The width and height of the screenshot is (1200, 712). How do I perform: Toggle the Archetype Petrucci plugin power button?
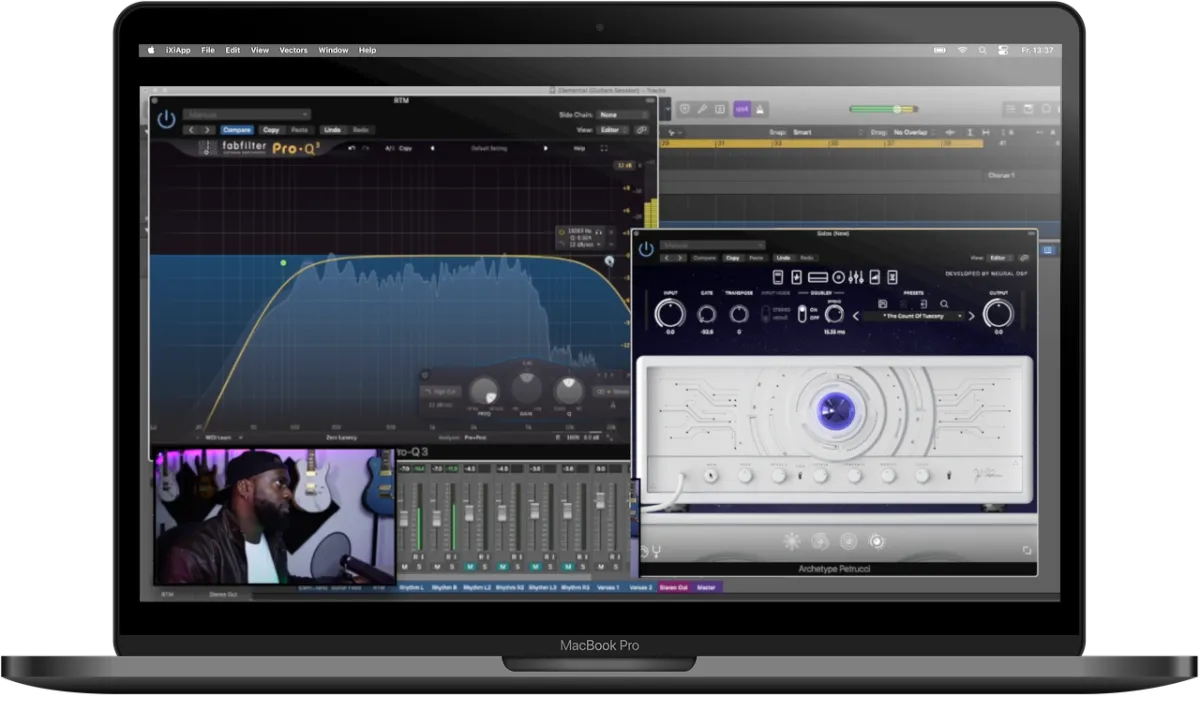coord(646,249)
